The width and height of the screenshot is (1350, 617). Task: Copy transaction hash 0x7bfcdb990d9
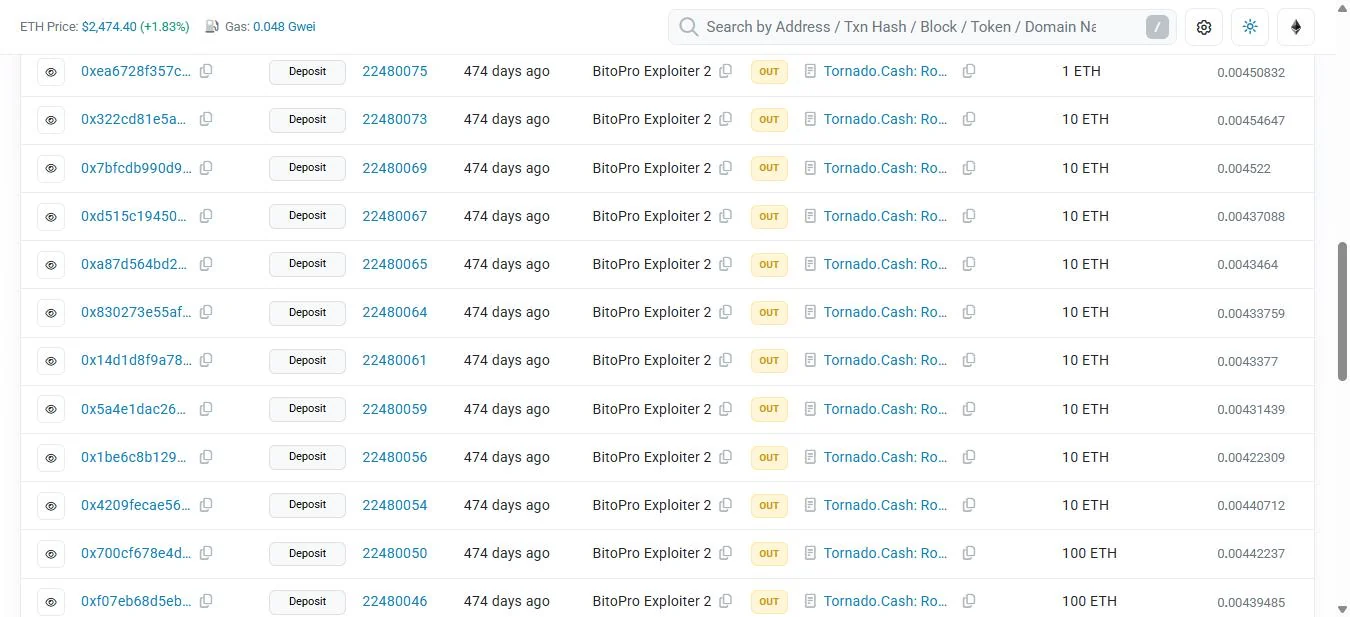click(x=206, y=168)
